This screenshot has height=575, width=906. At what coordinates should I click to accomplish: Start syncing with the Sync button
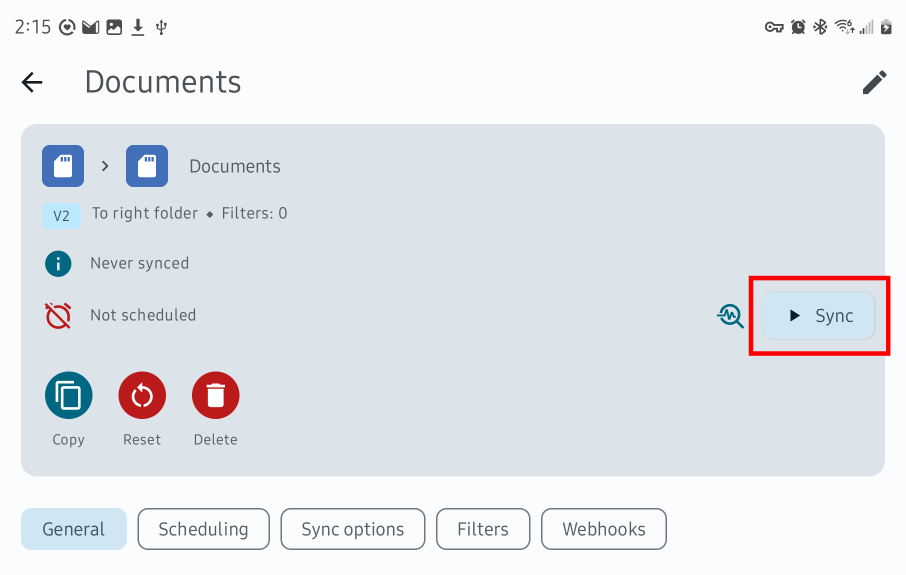tap(819, 316)
